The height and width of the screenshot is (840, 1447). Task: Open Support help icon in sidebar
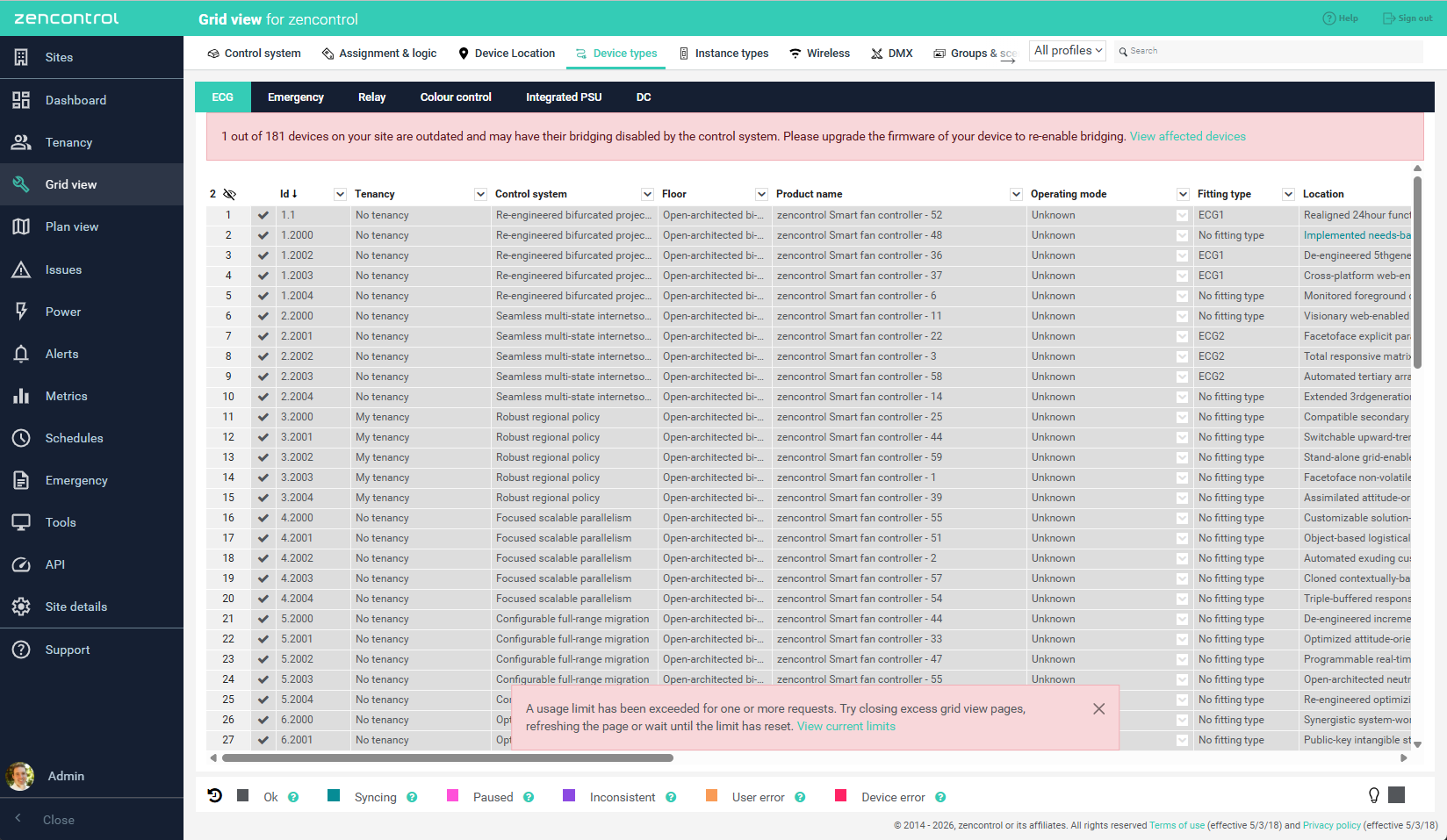tap(21, 650)
